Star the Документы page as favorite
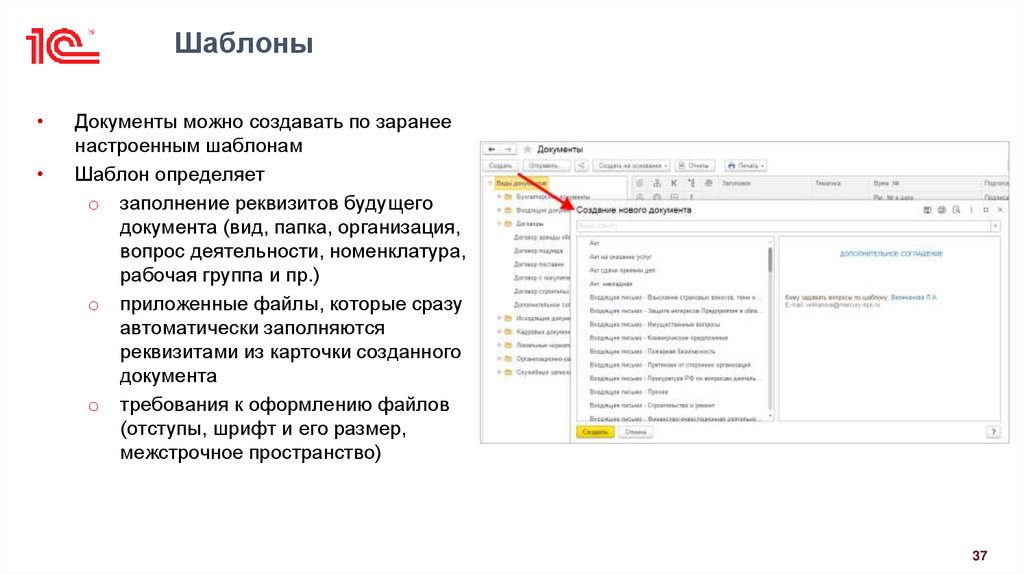Viewport: 1024px width, 574px height. tap(527, 150)
